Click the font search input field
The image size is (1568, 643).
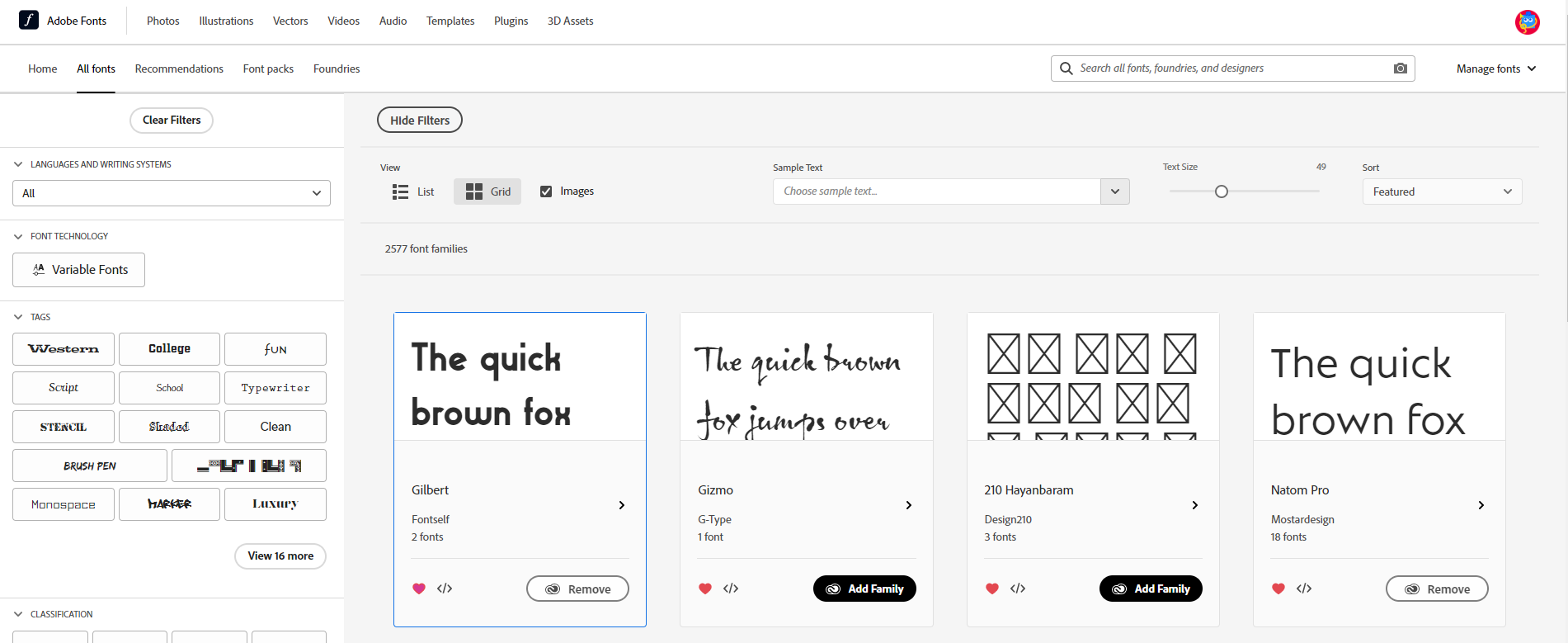point(1229,69)
